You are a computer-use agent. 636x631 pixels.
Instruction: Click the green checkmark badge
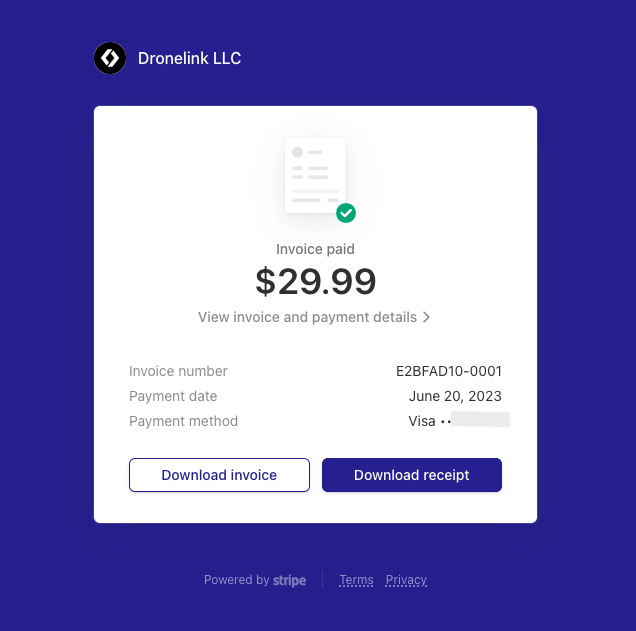[346, 213]
